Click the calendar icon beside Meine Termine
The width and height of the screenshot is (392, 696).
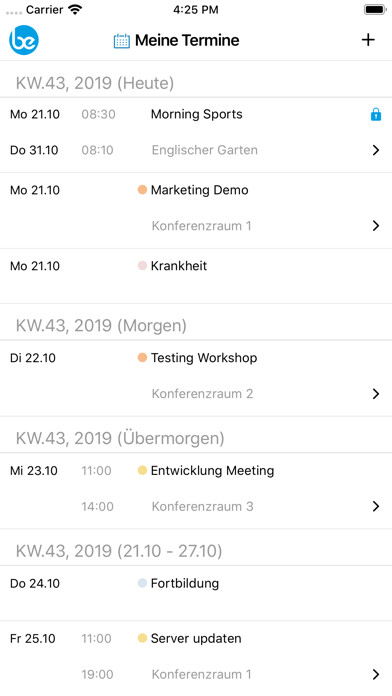pos(122,41)
